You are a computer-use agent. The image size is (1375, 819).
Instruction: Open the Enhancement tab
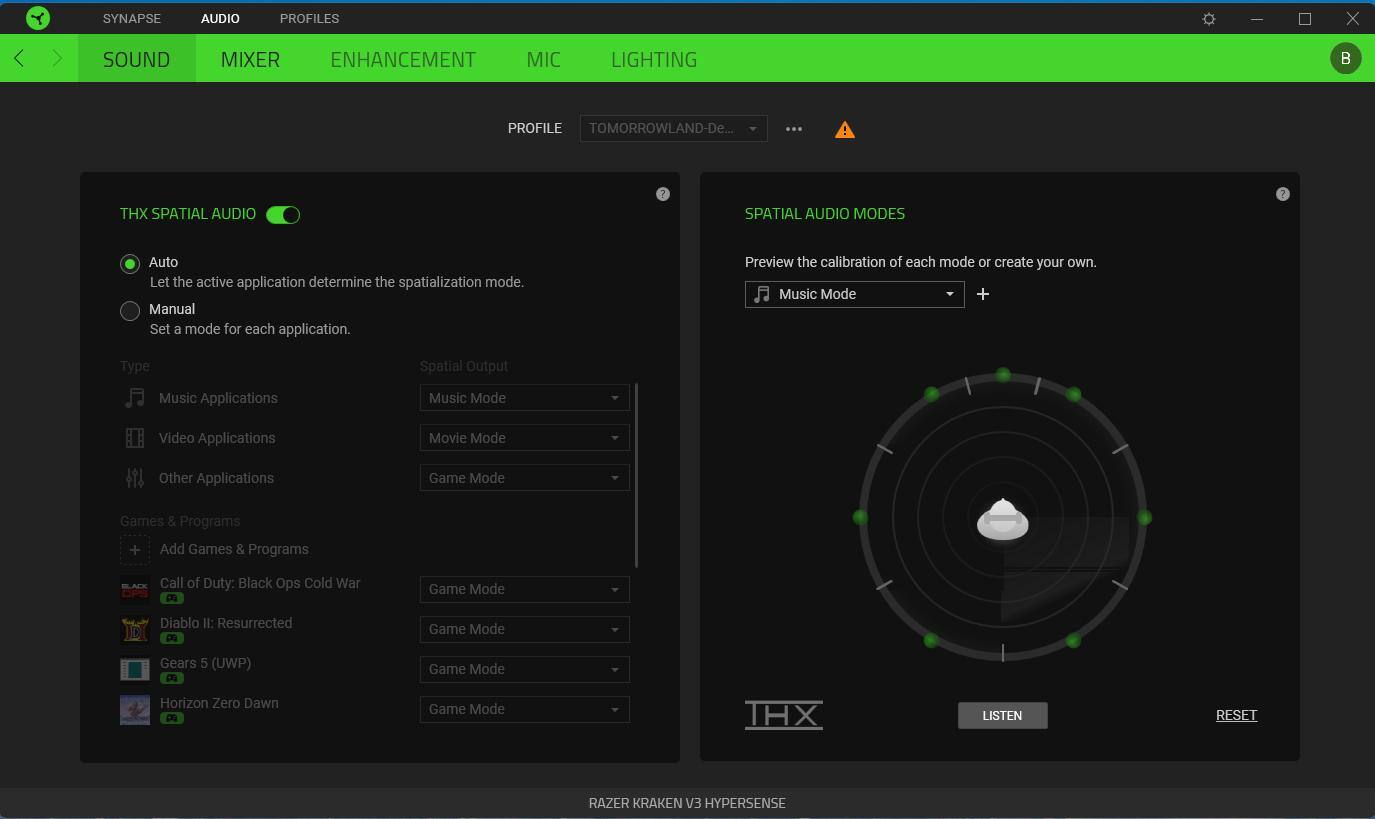click(x=403, y=59)
